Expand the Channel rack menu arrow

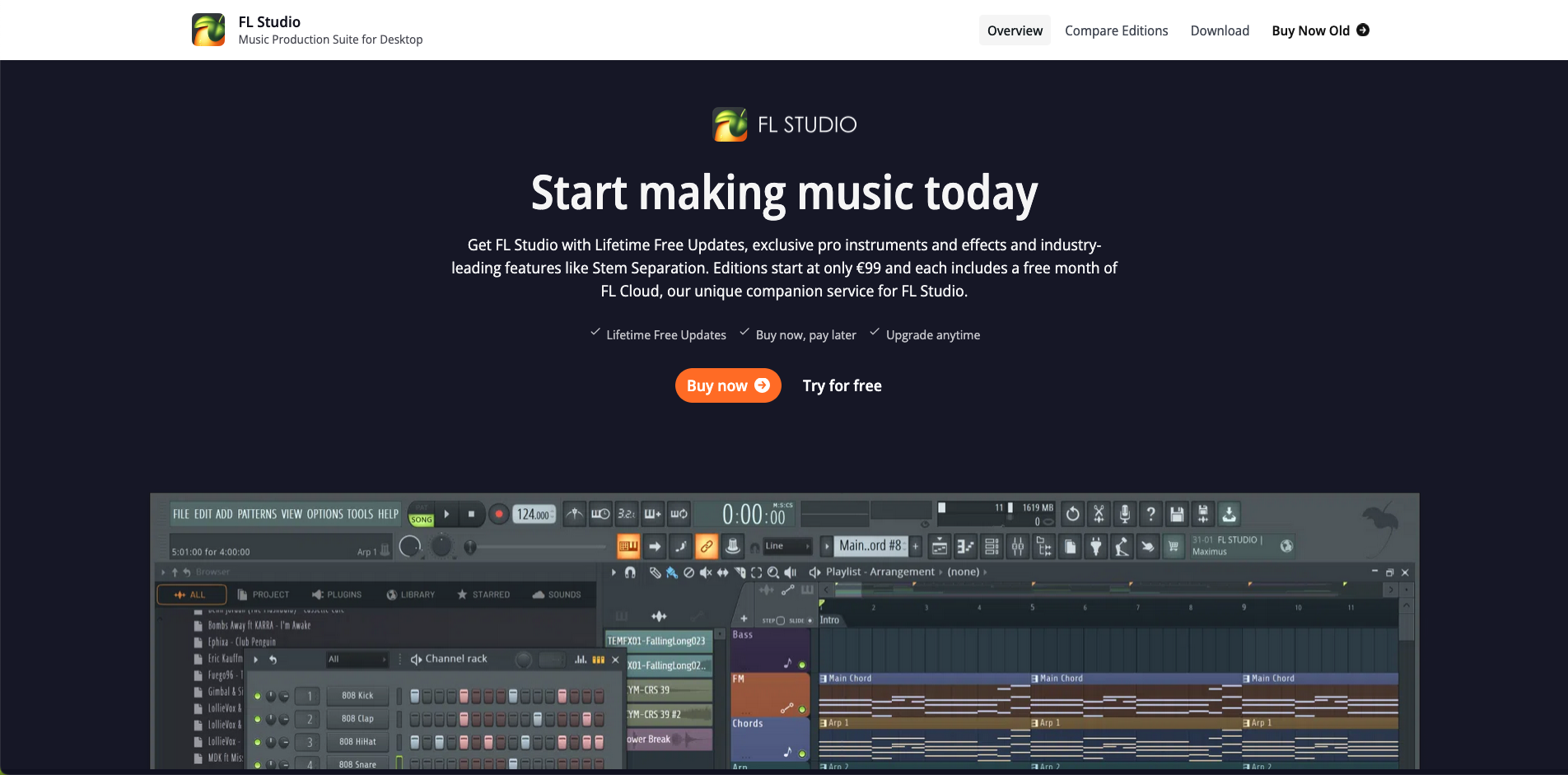(256, 659)
